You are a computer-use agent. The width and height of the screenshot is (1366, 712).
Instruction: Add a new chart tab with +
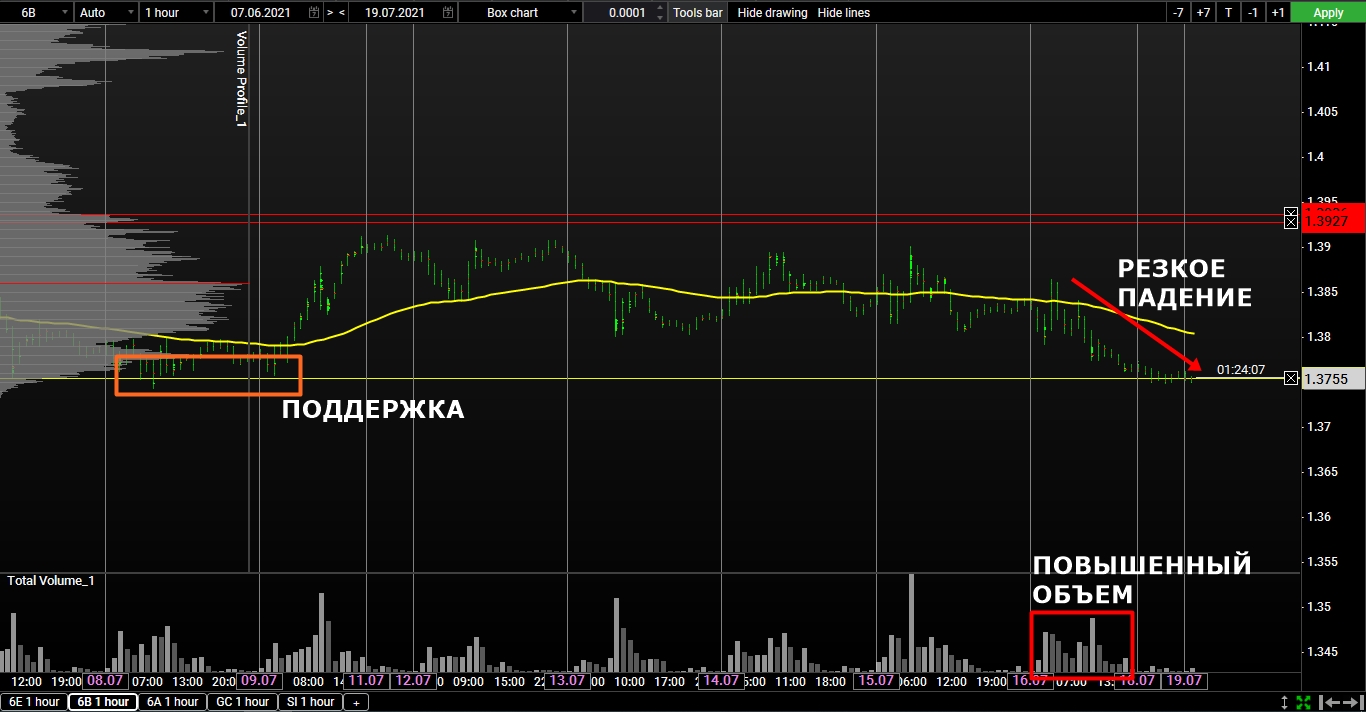355,702
